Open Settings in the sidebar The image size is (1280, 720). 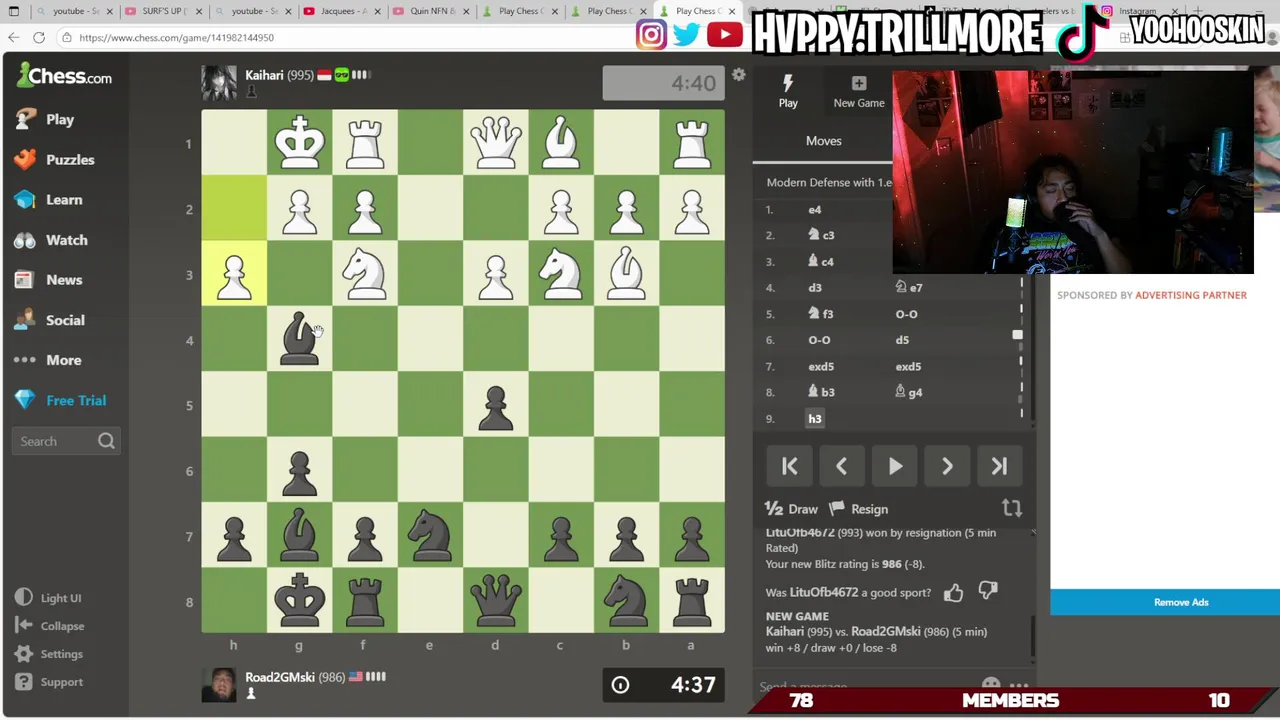pos(49,654)
